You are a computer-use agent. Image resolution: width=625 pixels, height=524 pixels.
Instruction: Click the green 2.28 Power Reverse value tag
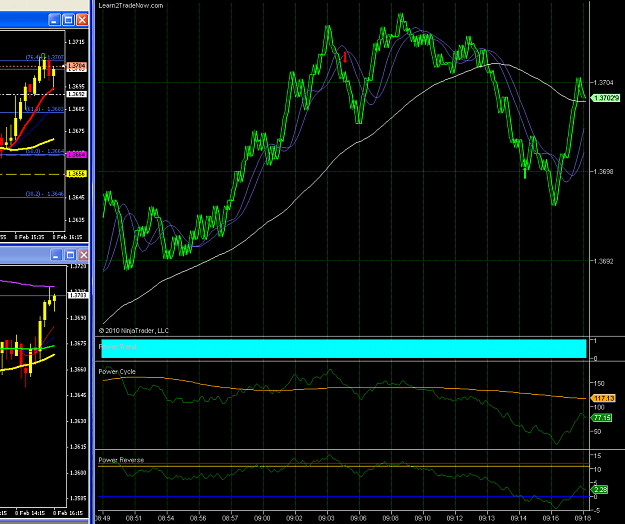point(600,489)
